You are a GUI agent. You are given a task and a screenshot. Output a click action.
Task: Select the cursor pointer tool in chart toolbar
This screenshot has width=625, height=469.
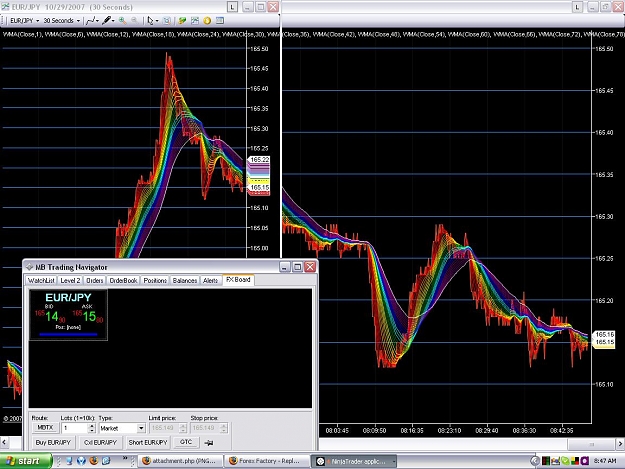point(150,20)
